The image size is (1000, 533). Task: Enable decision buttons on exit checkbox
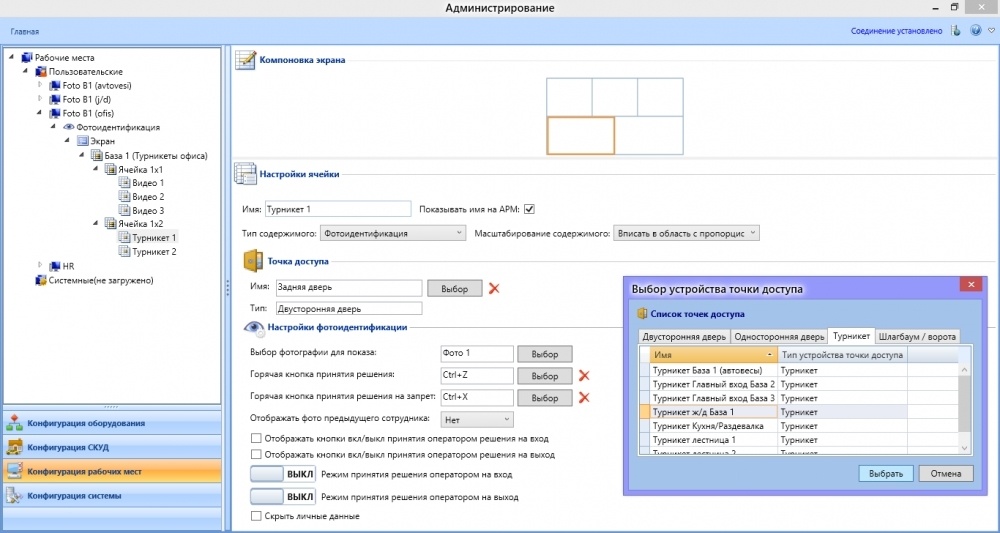point(256,455)
